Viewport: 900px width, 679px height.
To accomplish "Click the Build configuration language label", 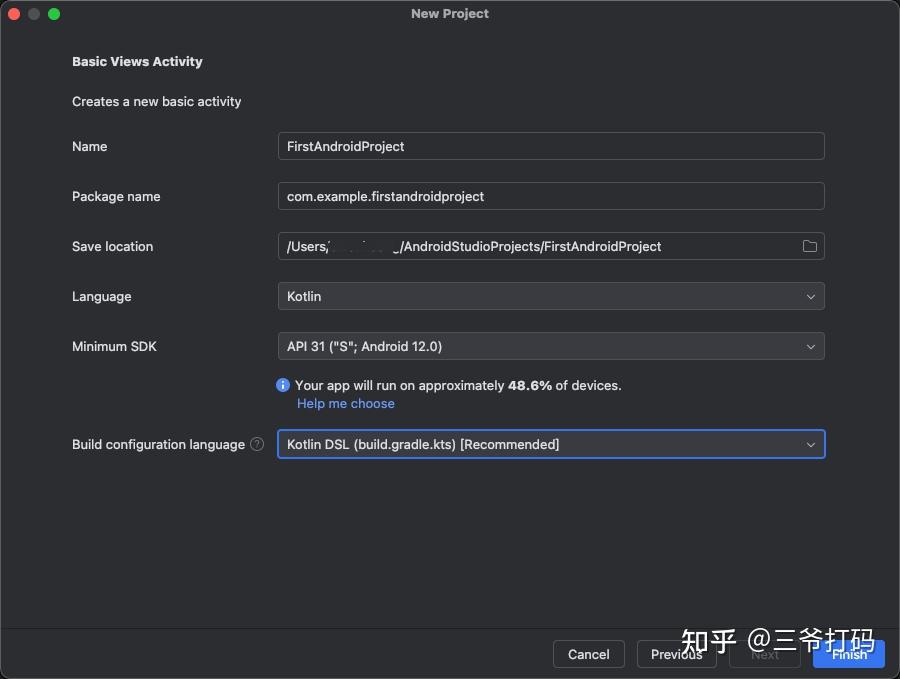I will point(158,444).
